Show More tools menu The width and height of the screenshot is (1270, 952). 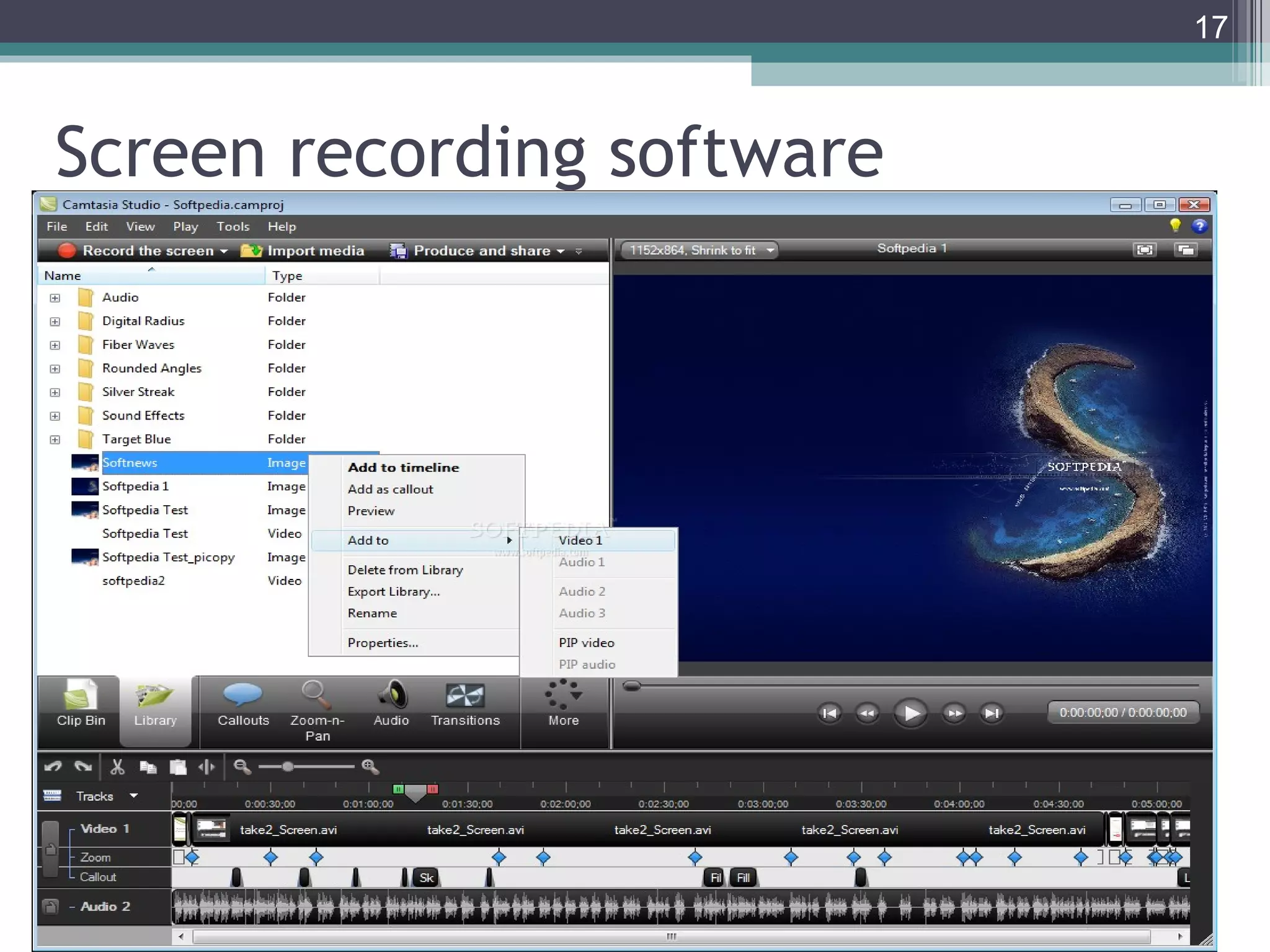(x=564, y=703)
